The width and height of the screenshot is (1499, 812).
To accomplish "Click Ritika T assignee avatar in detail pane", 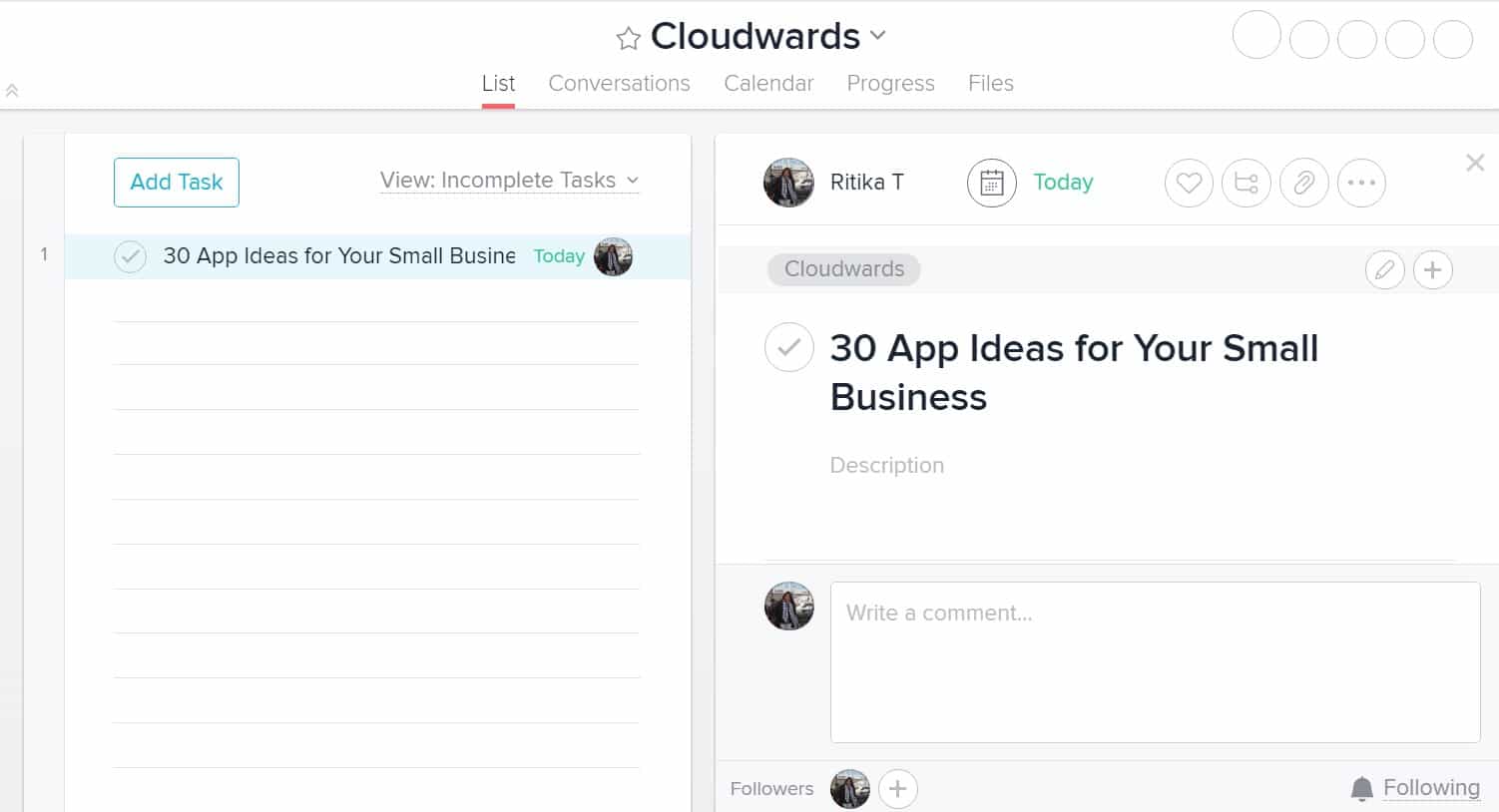I will (788, 183).
